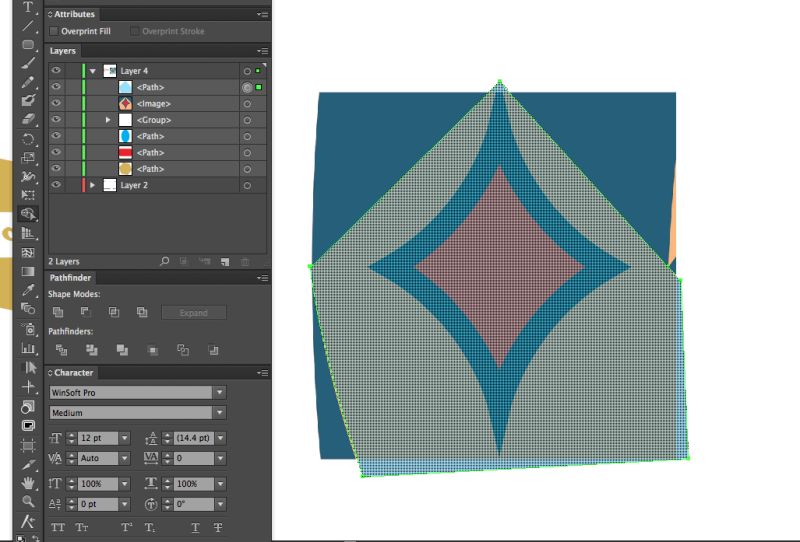The width and height of the screenshot is (800, 542).
Task: Switch to the Character tab
Action: [x=71, y=373]
